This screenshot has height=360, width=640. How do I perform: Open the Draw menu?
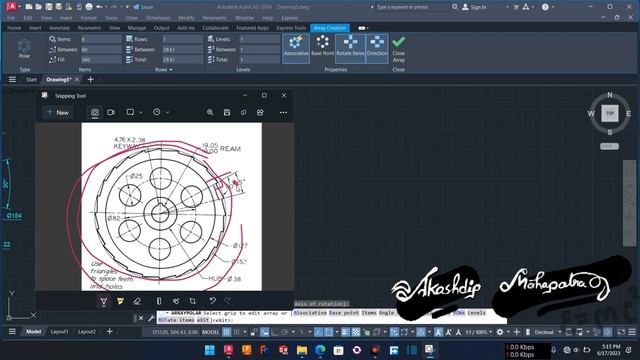[x=131, y=18]
